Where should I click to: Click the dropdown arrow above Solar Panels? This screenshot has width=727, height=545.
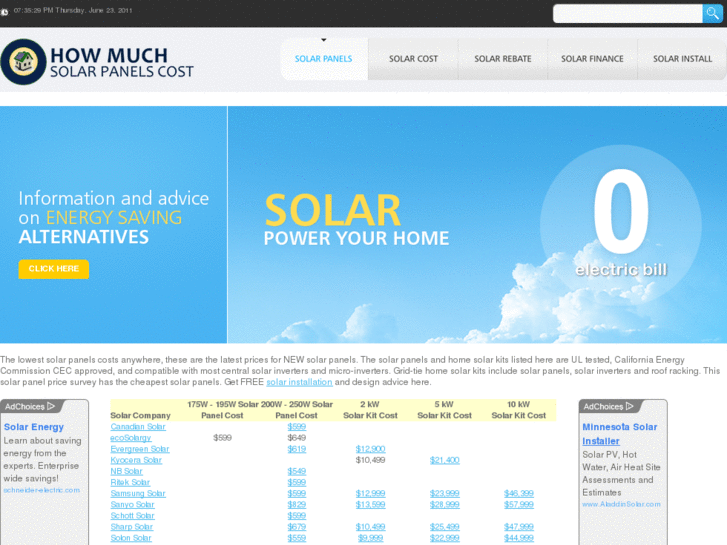coord(324,40)
